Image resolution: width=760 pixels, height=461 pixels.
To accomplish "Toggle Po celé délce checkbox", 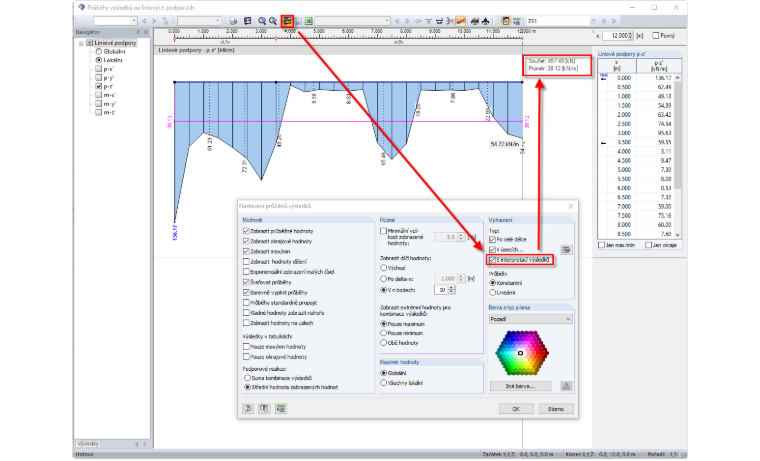I will click(492, 239).
